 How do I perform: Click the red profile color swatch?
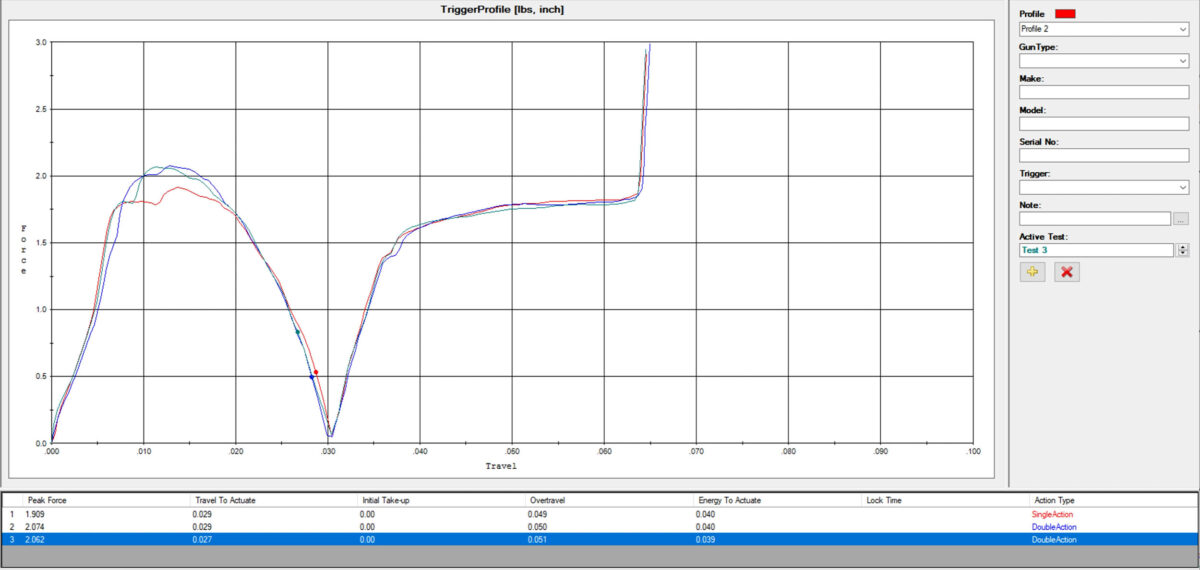click(1064, 14)
